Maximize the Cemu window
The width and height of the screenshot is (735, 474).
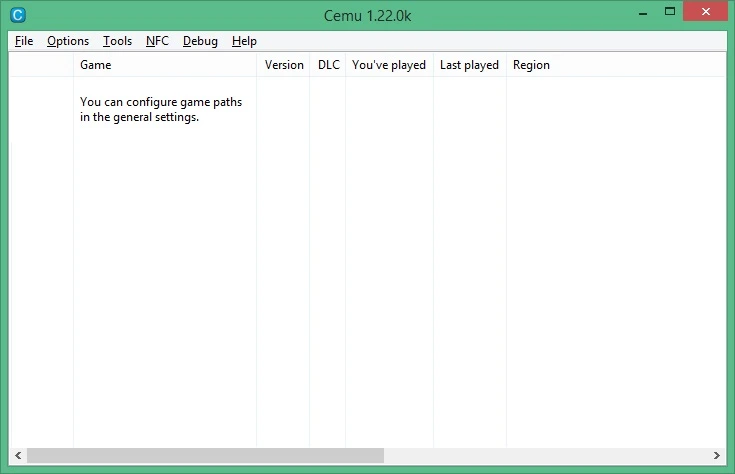coord(670,12)
